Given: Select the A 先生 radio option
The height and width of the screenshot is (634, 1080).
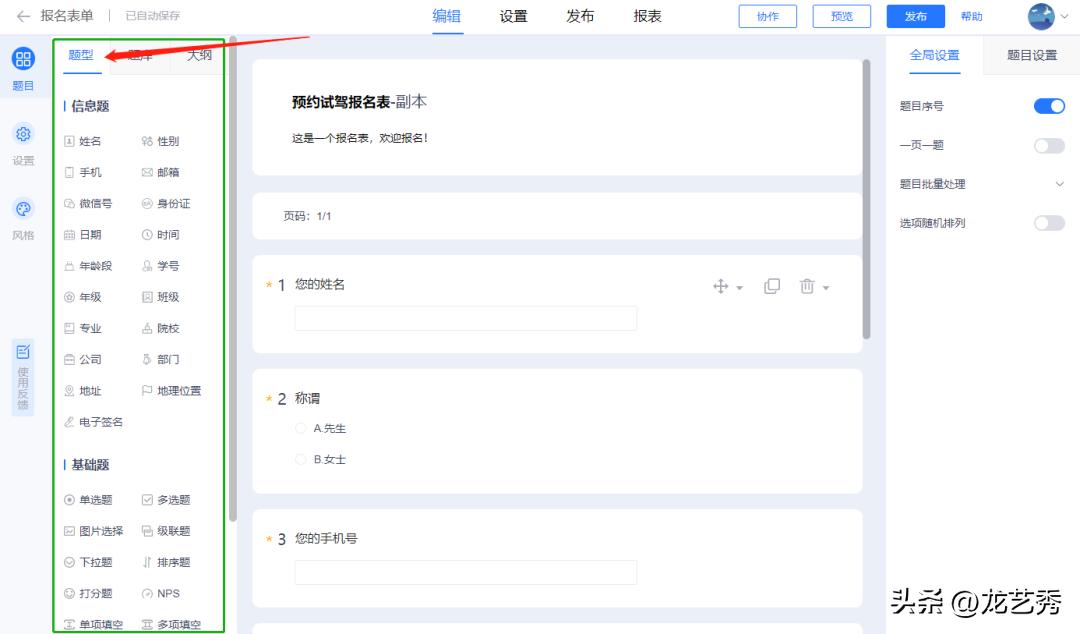Looking at the screenshot, I should click(x=301, y=428).
